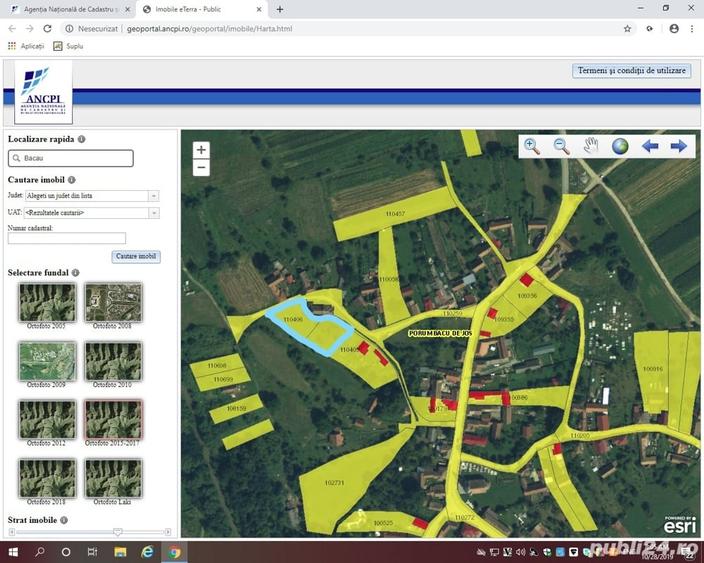Image resolution: width=704 pixels, height=563 pixels.
Task: Open info icon next to Strat imobile
Action: [x=64, y=520]
